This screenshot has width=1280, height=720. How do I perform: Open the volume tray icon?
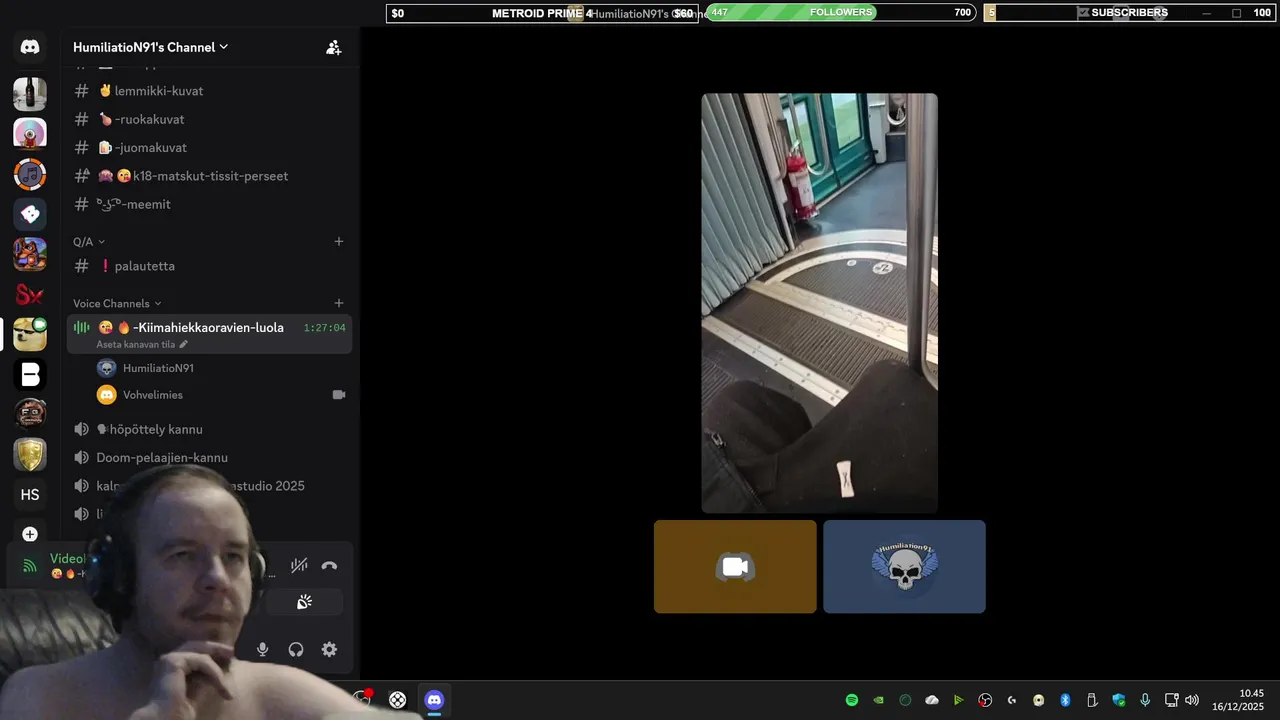click(1192, 700)
